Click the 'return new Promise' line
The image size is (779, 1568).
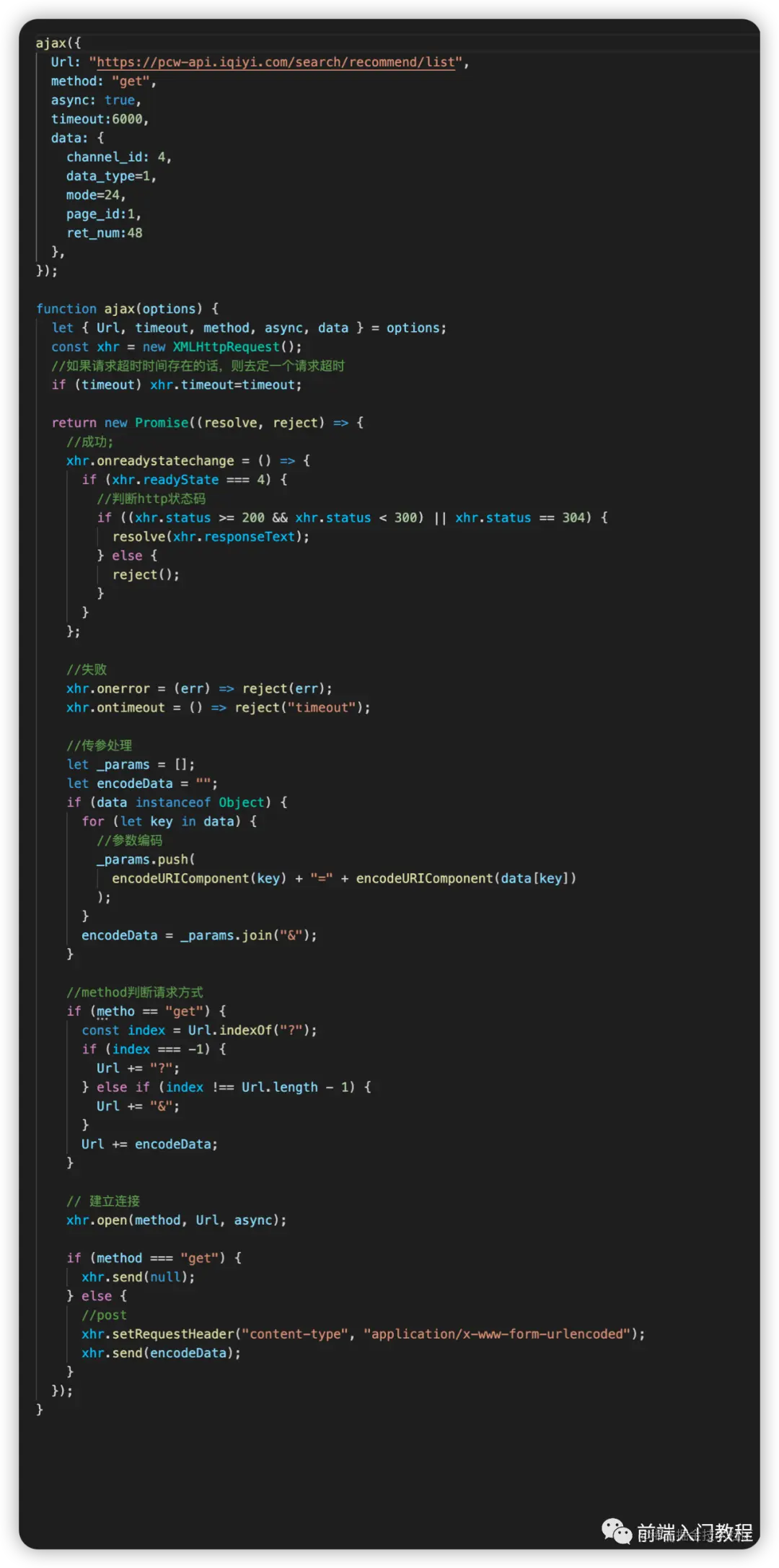tap(208, 423)
